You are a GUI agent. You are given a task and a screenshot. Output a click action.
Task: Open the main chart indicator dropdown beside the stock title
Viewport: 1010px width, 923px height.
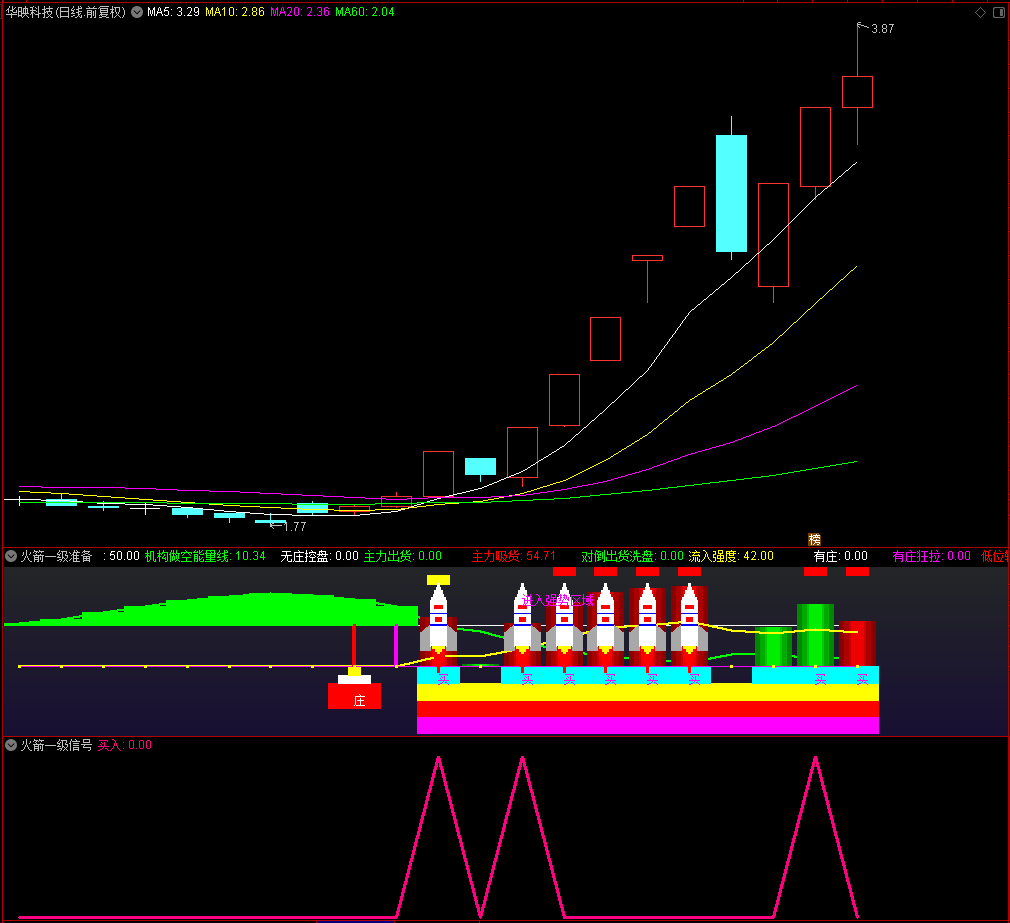[x=137, y=12]
